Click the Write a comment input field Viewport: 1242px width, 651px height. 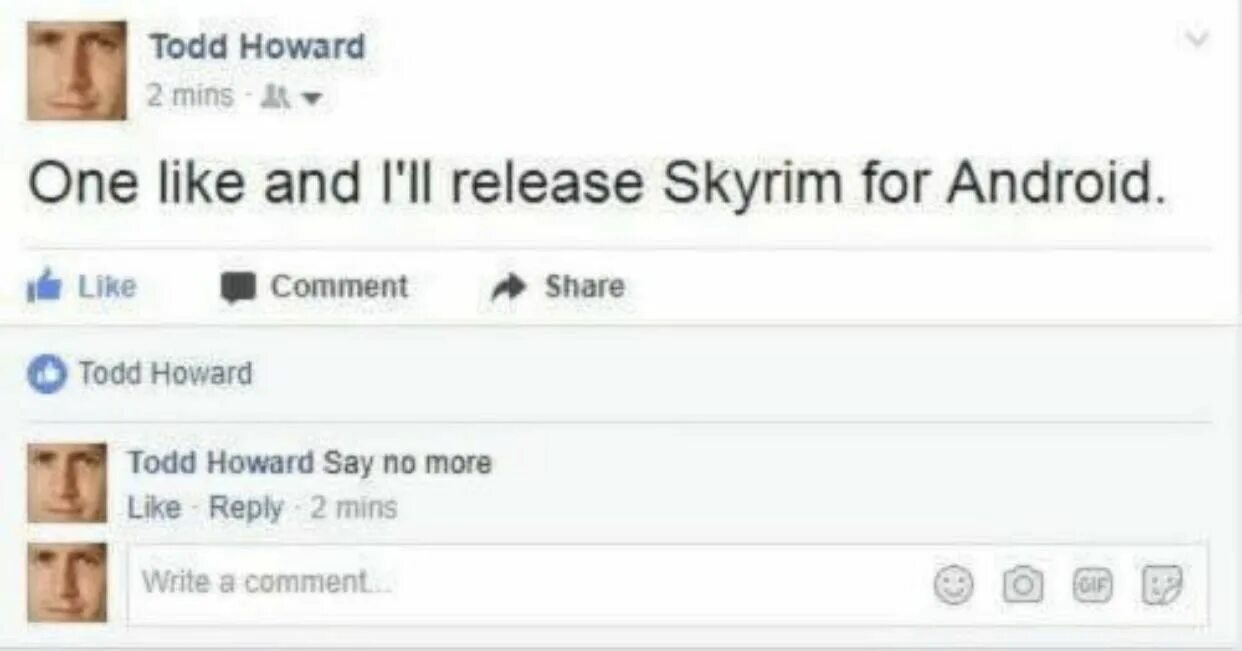[x=668, y=584]
